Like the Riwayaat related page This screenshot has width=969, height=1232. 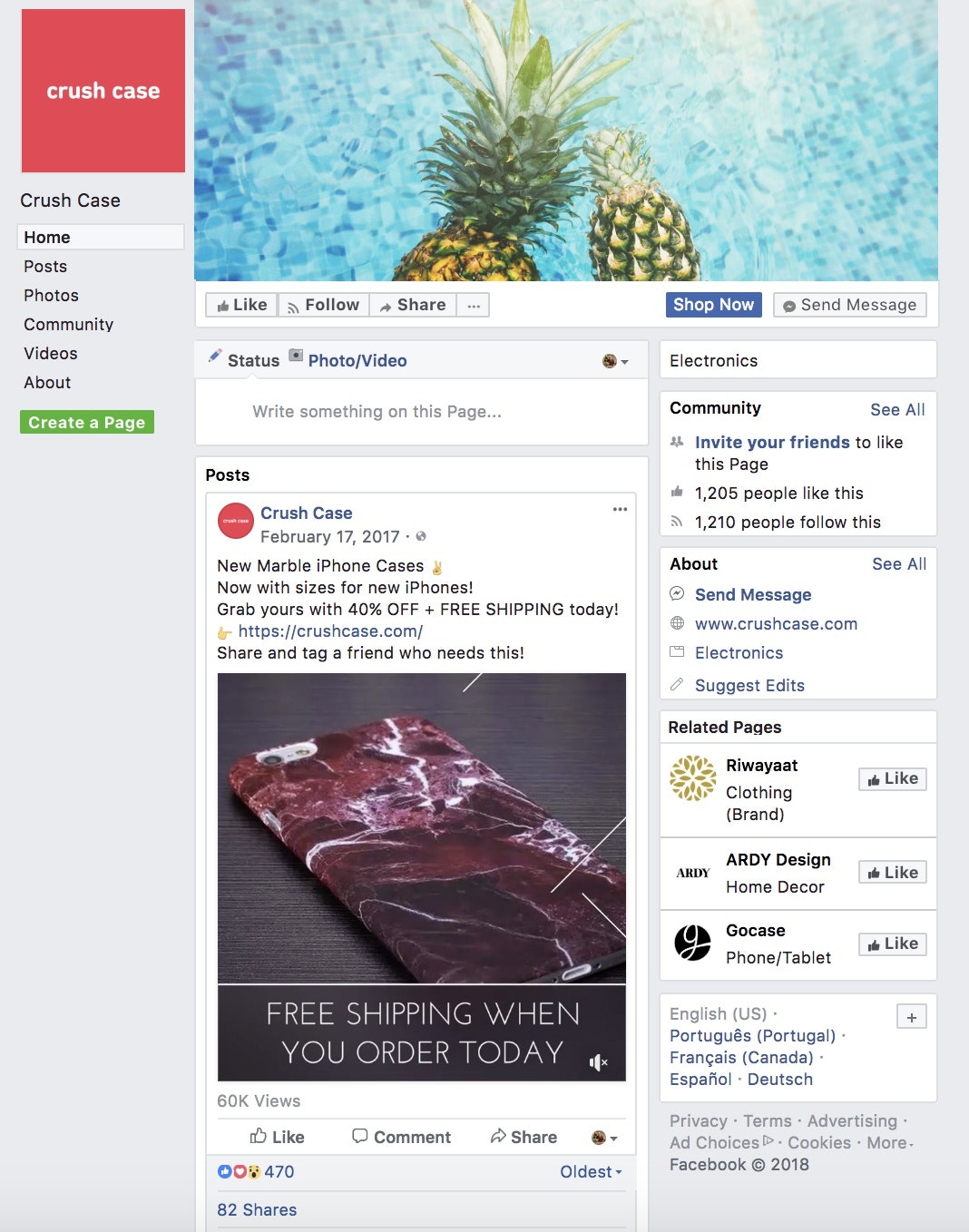893,779
